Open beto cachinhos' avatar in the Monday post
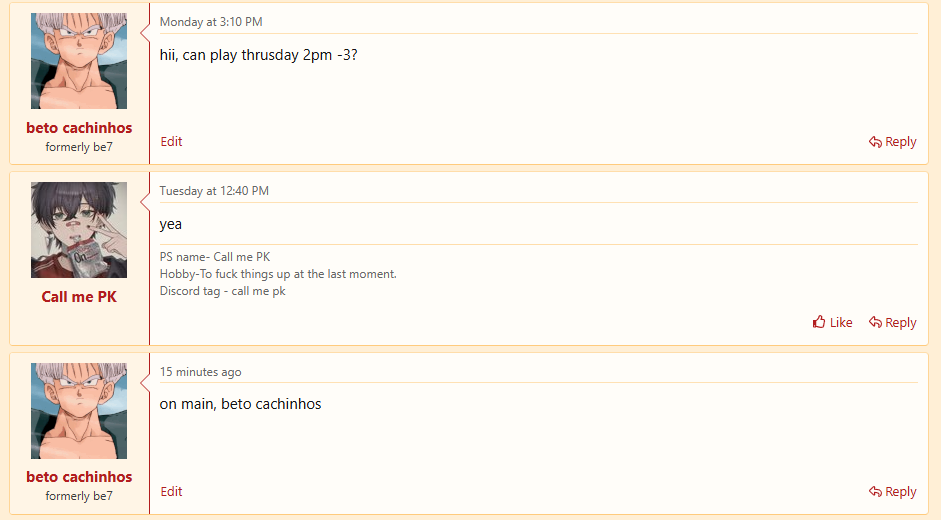Viewport: 941px width, 520px height. click(x=79, y=61)
